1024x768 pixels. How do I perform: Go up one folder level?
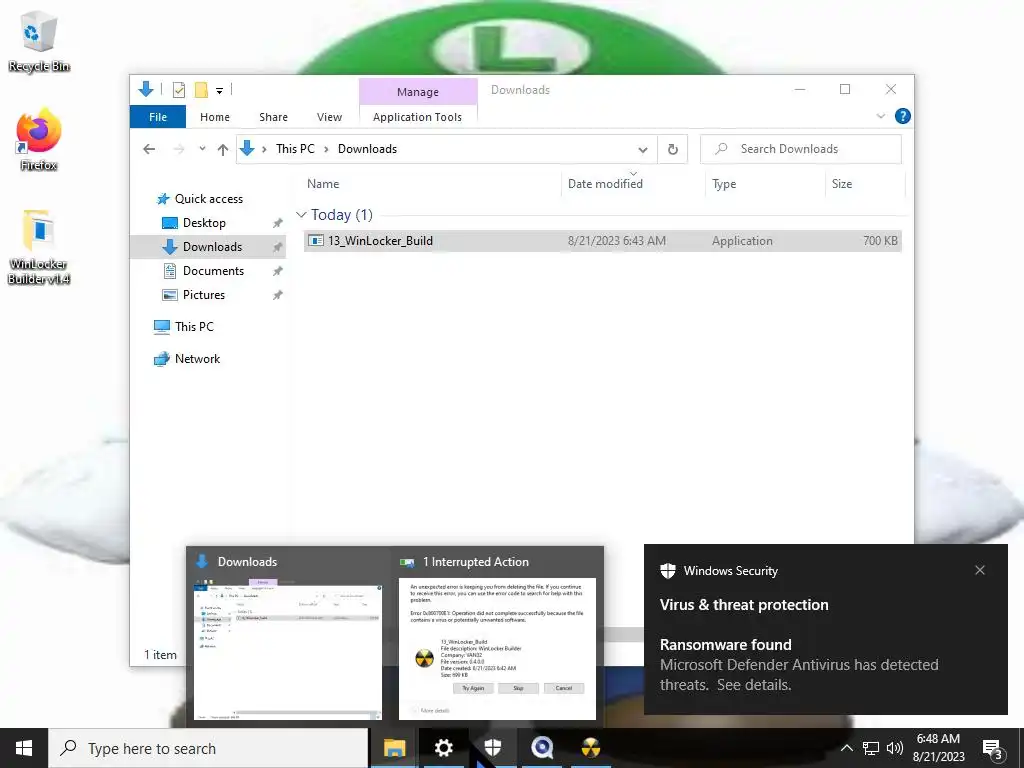coord(223,149)
